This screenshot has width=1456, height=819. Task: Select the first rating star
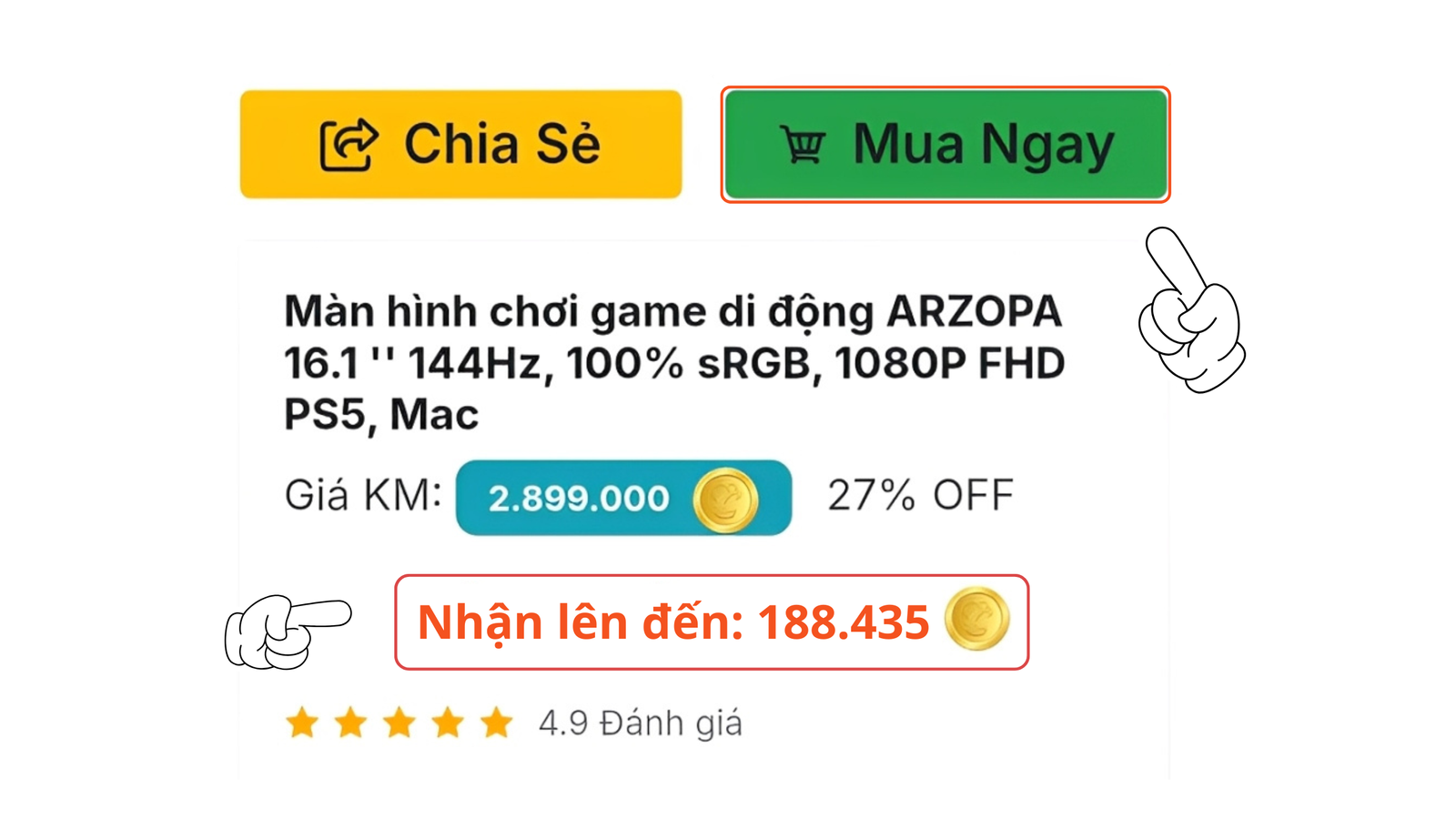pyautogui.click(x=304, y=722)
